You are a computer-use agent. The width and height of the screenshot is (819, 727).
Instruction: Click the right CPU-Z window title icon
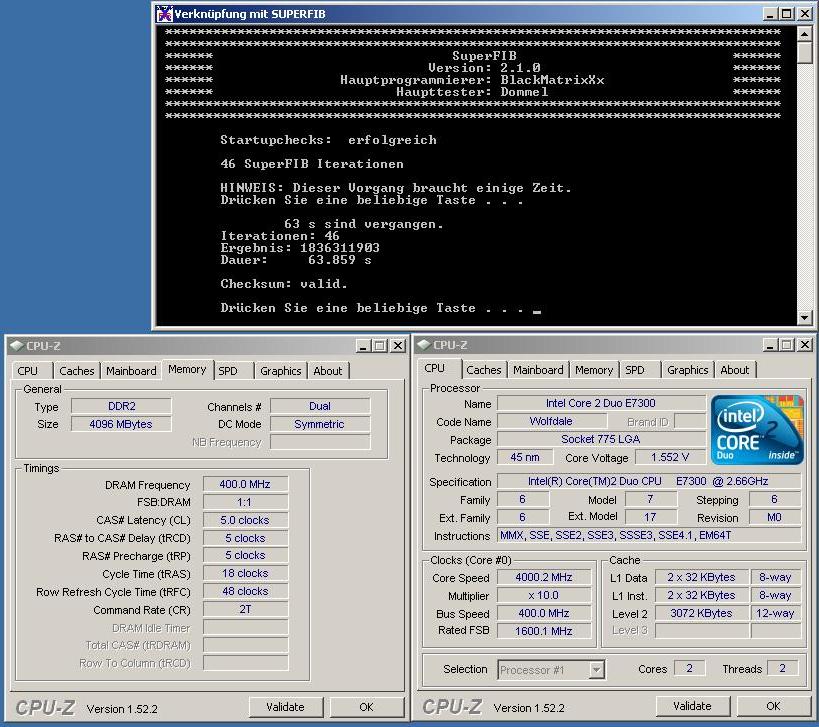point(424,345)
